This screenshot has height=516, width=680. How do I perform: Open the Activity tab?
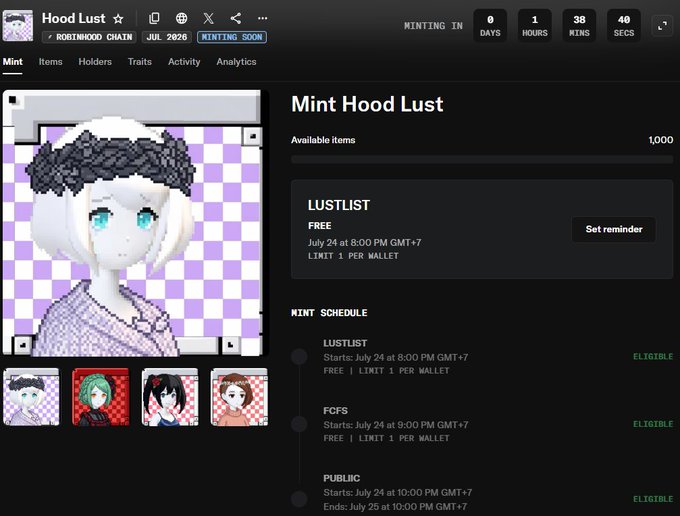pyautogui.click(x=184, y=62)
